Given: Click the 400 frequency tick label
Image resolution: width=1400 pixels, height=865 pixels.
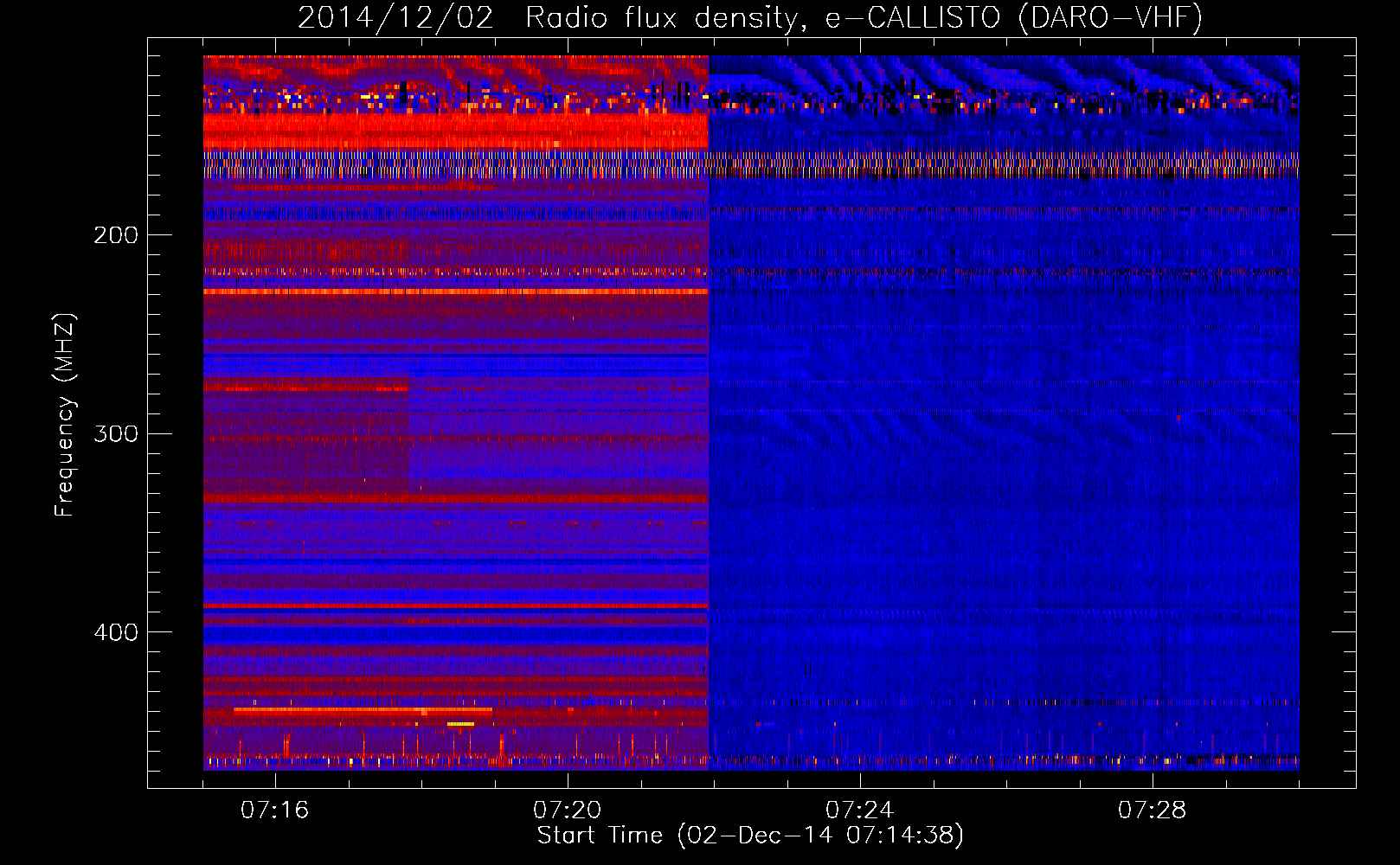Looking at the screenshot, I should tap(116, 632).
